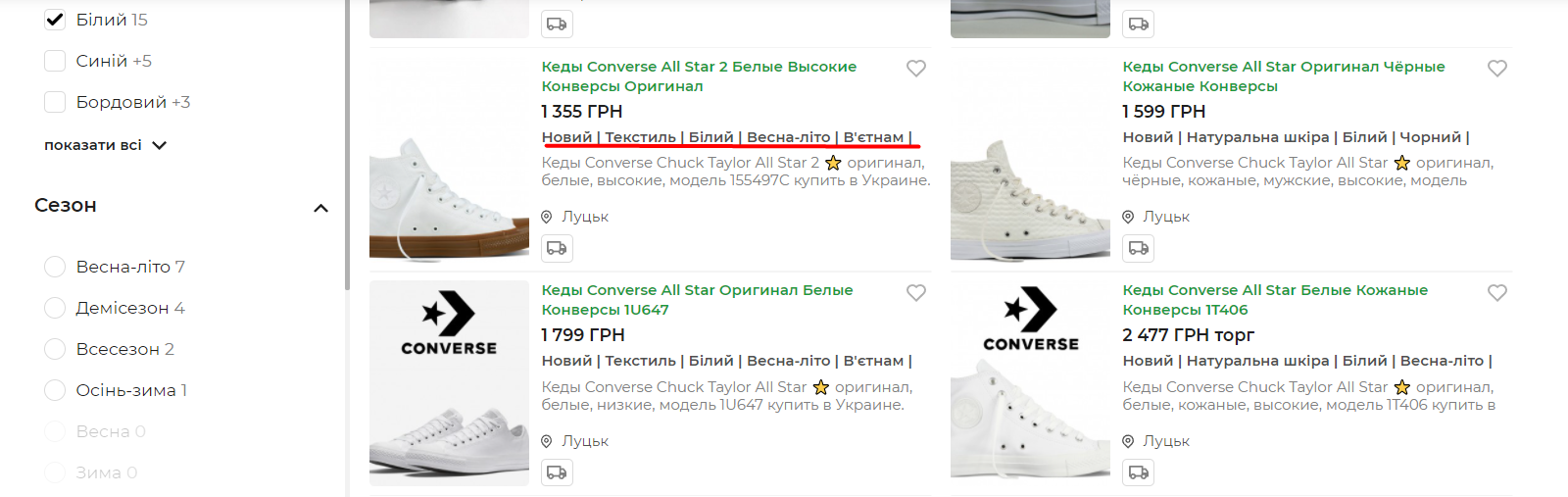The width and height of the screenshot is (1568, 497).
Task: Click delivery truck icon under 1 599 ГРН listing
Action: pyautogui.click(x=1138, y=248)
